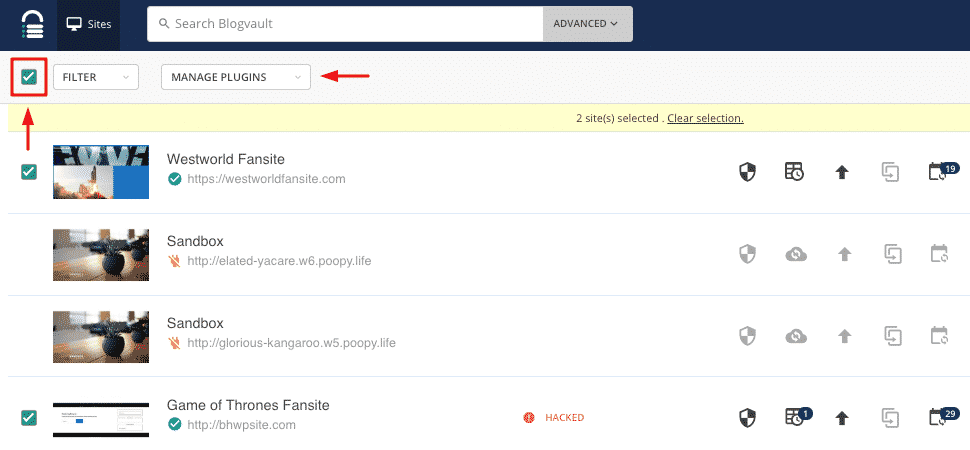The image size is (970, 450).
Task: Click the Blogvault logo icon
Action: pyautogui.click(x=32, y=25)
